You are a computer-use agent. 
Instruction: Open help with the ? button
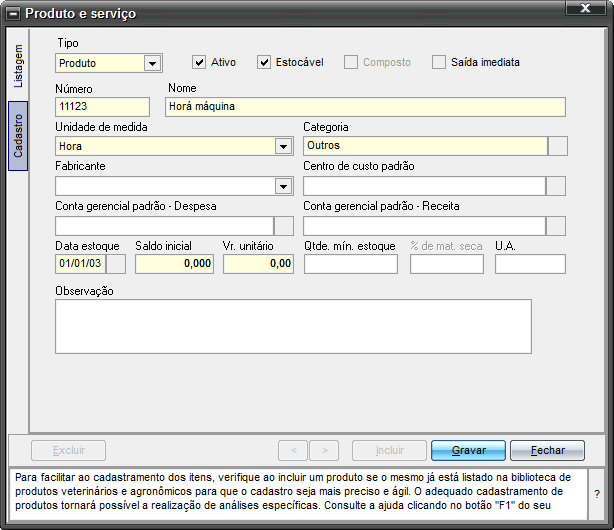point(597,494)
